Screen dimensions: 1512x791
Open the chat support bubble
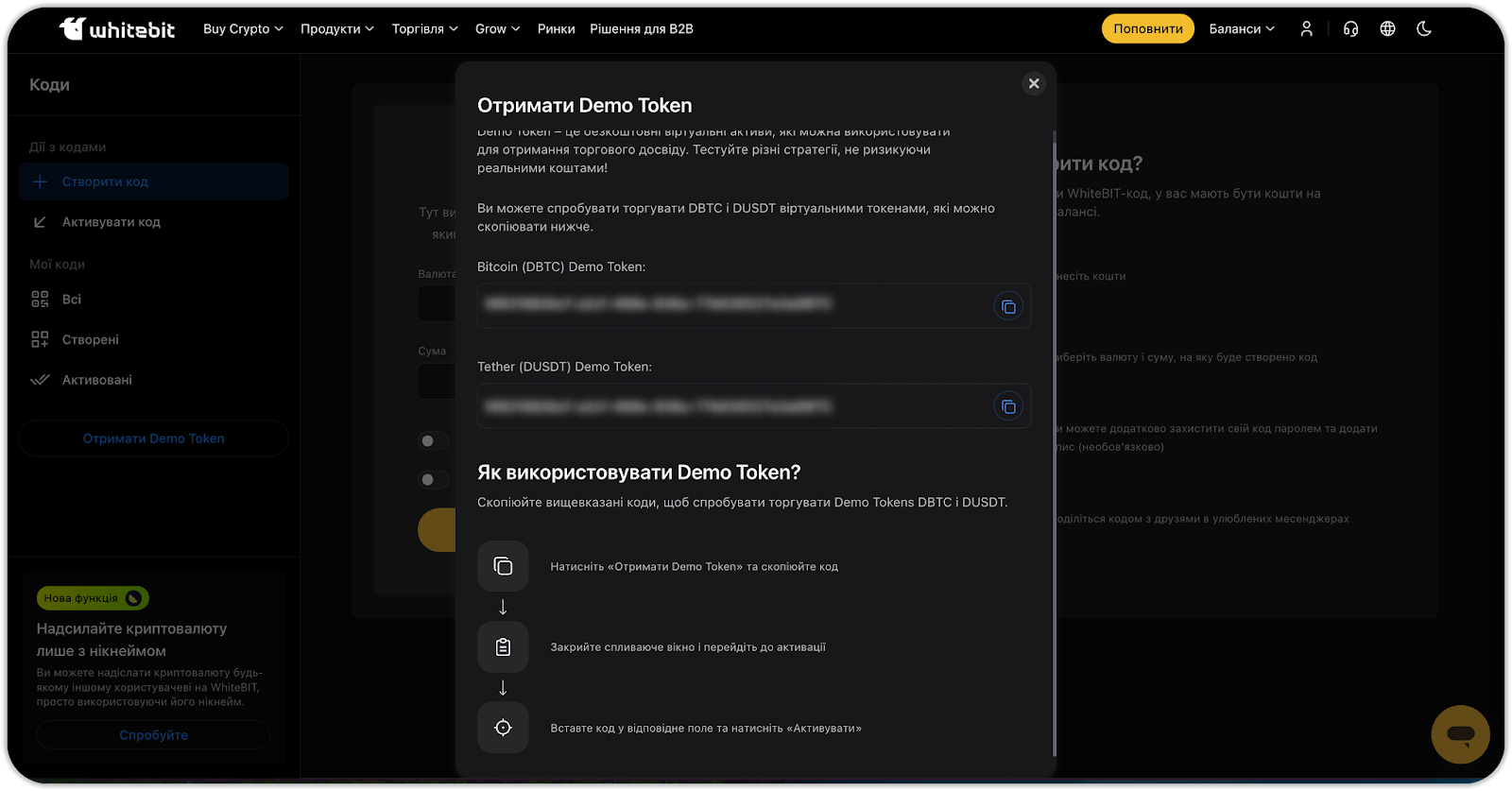1460,734
